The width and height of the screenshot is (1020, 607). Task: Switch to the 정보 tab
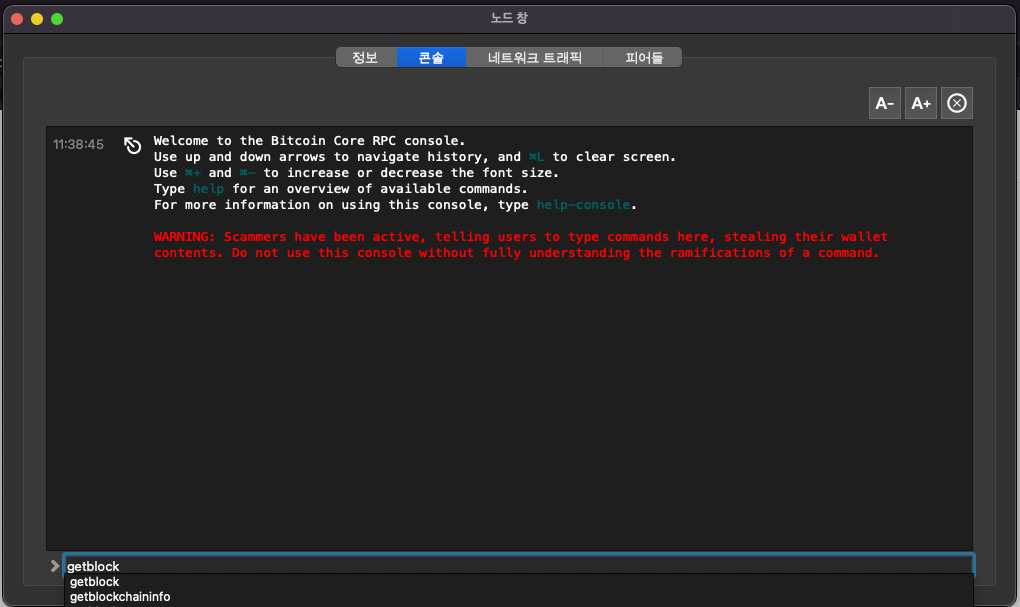366,57
